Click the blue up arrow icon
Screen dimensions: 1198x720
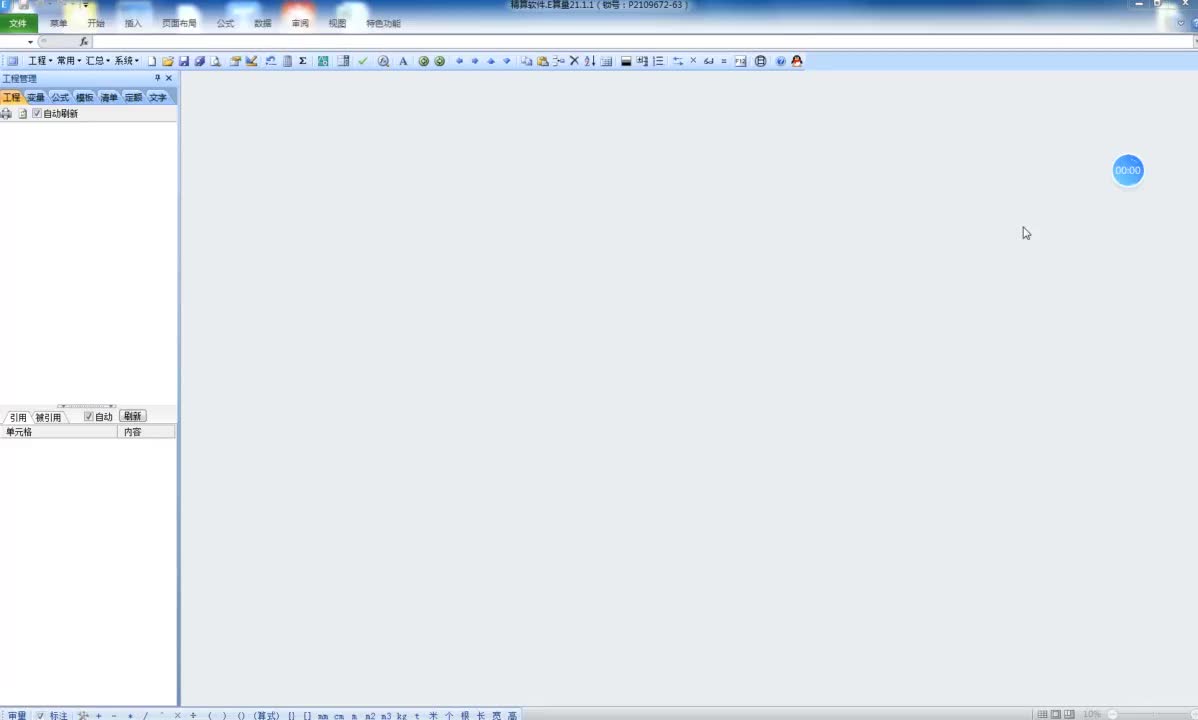point(491,61)
